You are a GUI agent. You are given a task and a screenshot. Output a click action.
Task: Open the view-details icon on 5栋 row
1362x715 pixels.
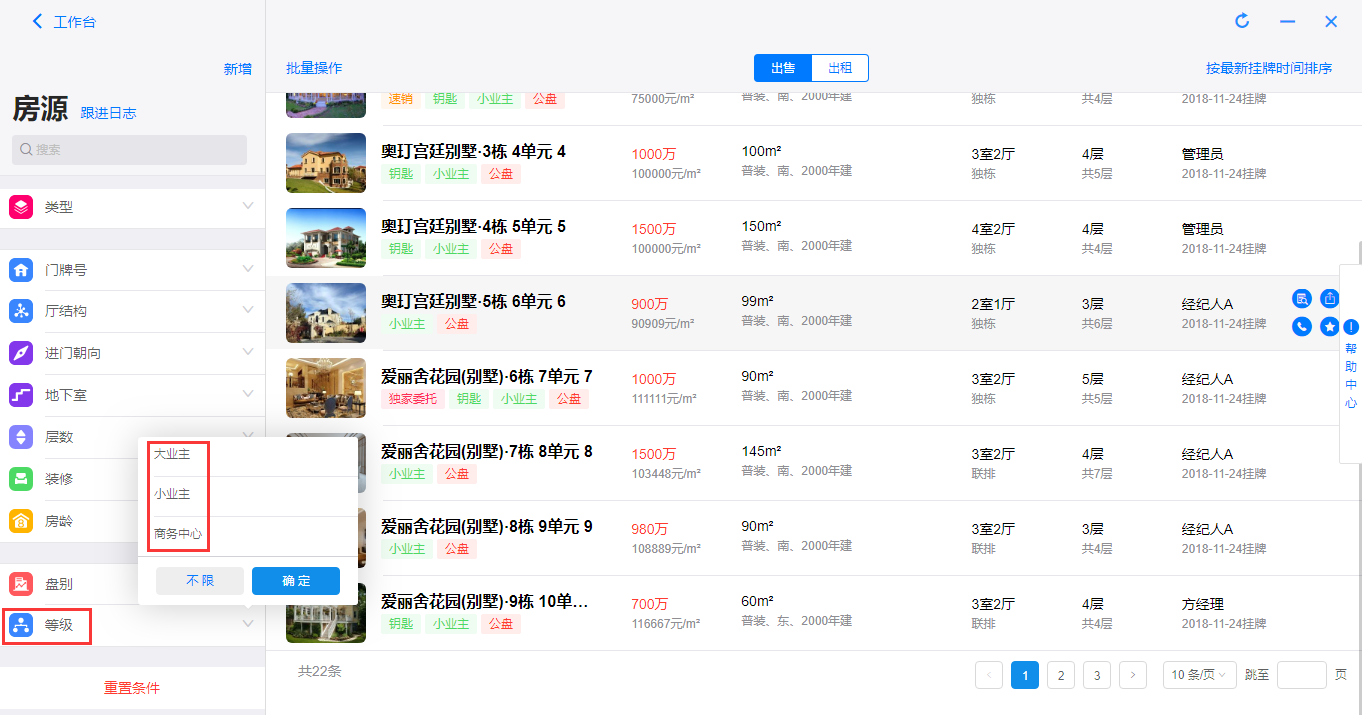click(x=1301, y=298)
